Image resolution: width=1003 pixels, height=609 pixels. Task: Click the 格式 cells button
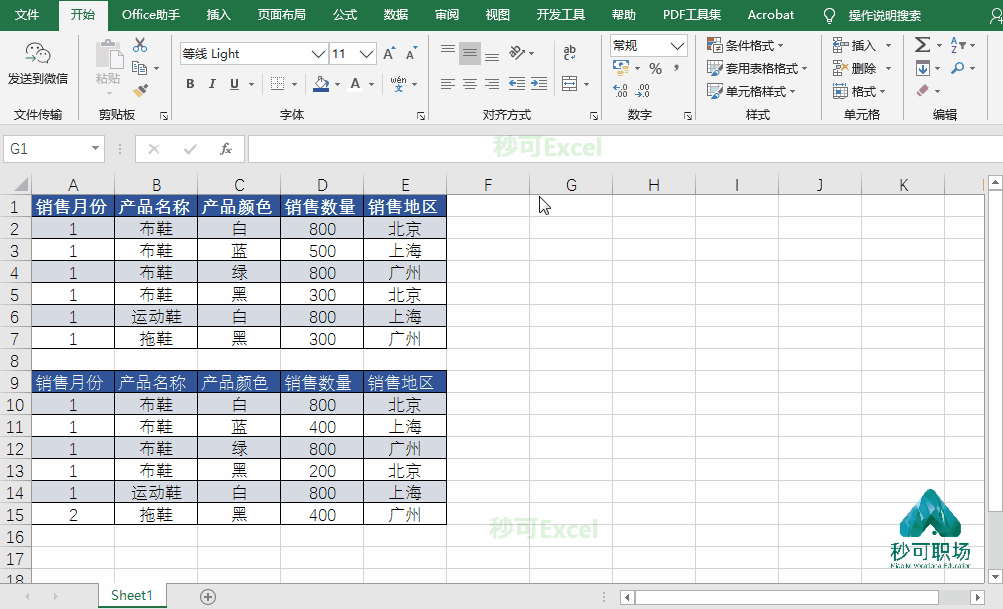pos(860,91)
